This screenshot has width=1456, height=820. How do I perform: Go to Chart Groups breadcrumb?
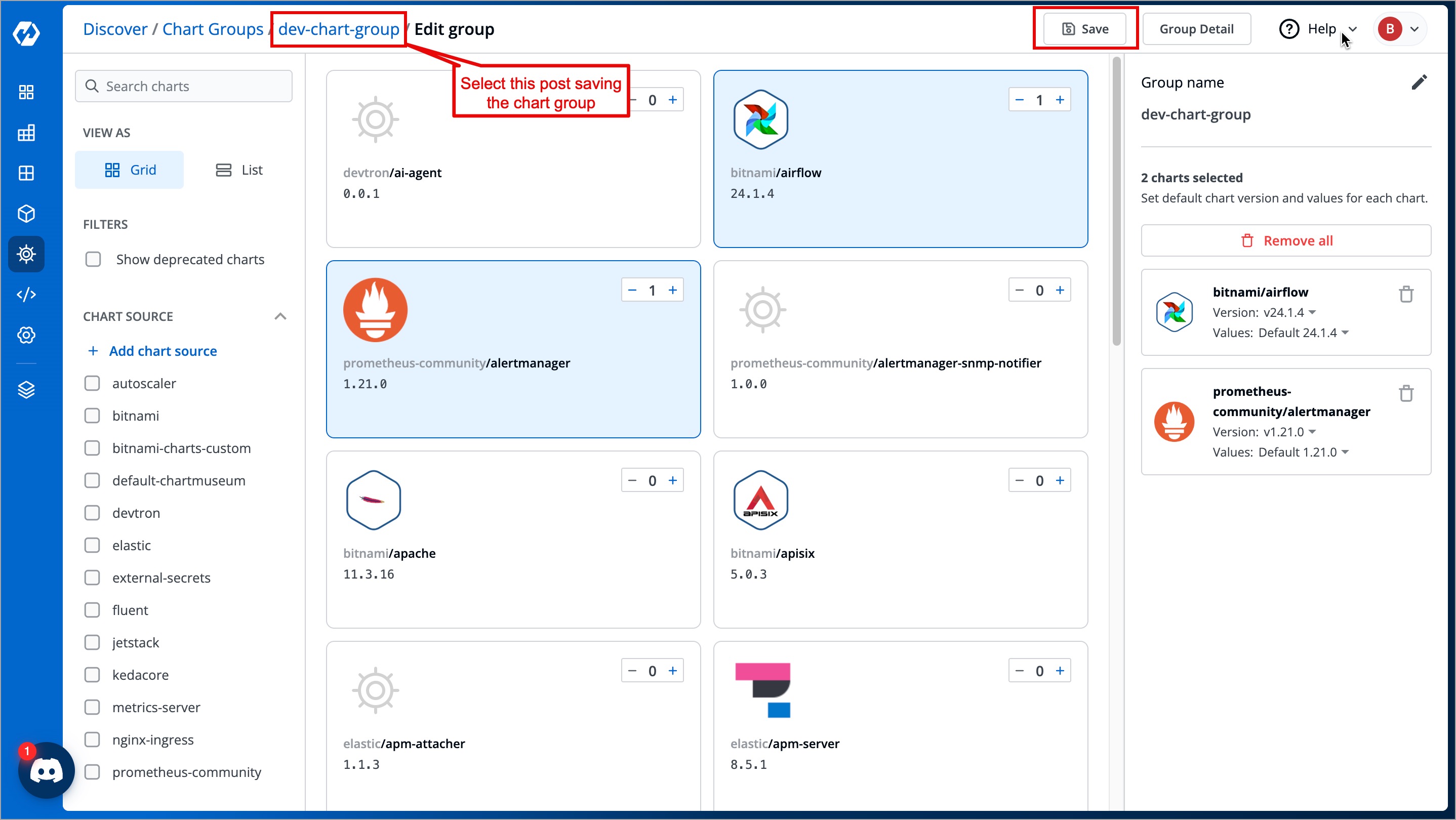(213, 29)
